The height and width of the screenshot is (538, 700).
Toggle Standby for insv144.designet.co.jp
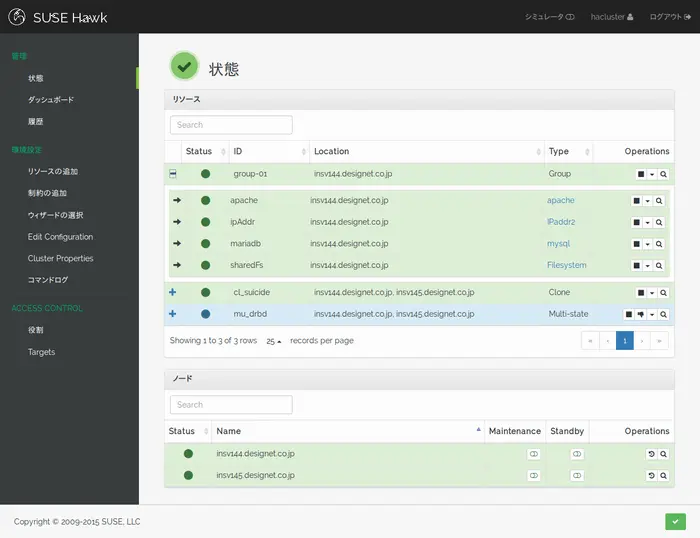pyautogui.click(x=577, y=453)
